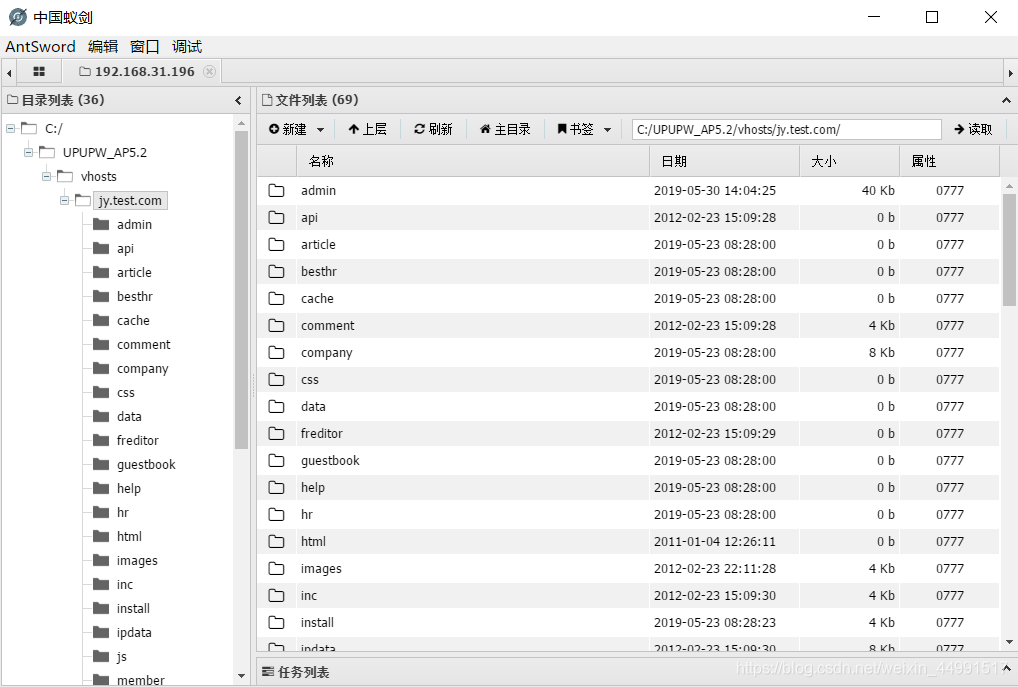This screenshot has height=687, width=1018.
Task: Click the api folder icon in file list
Action: point(277,218)
